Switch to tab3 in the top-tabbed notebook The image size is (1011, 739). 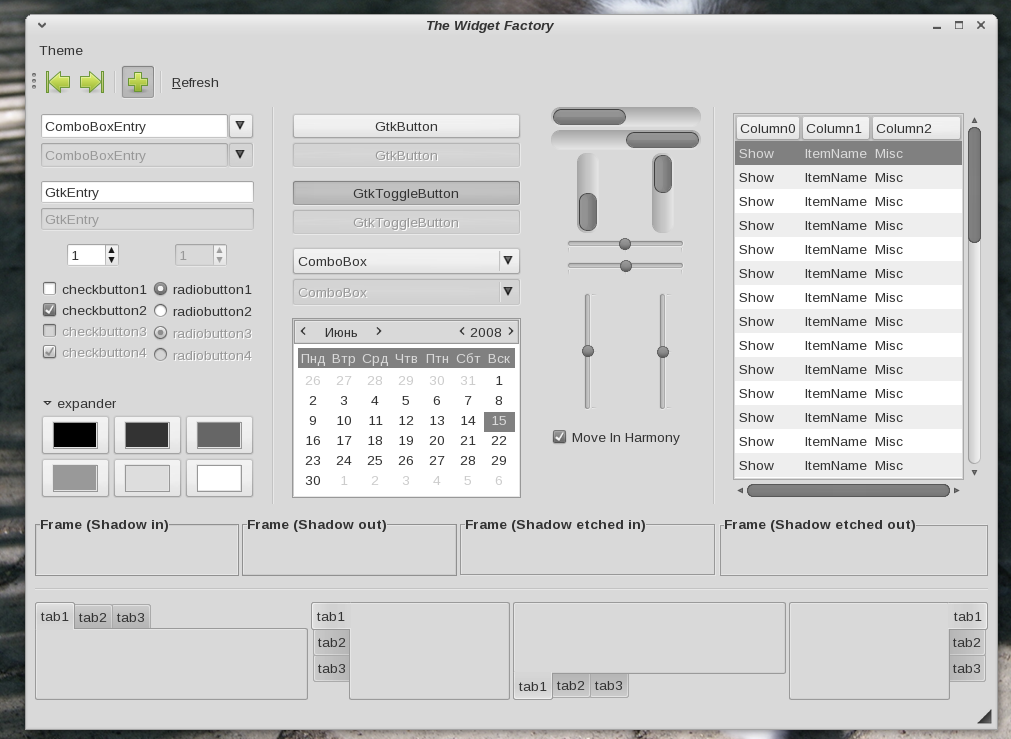click(x=131, y=617)
